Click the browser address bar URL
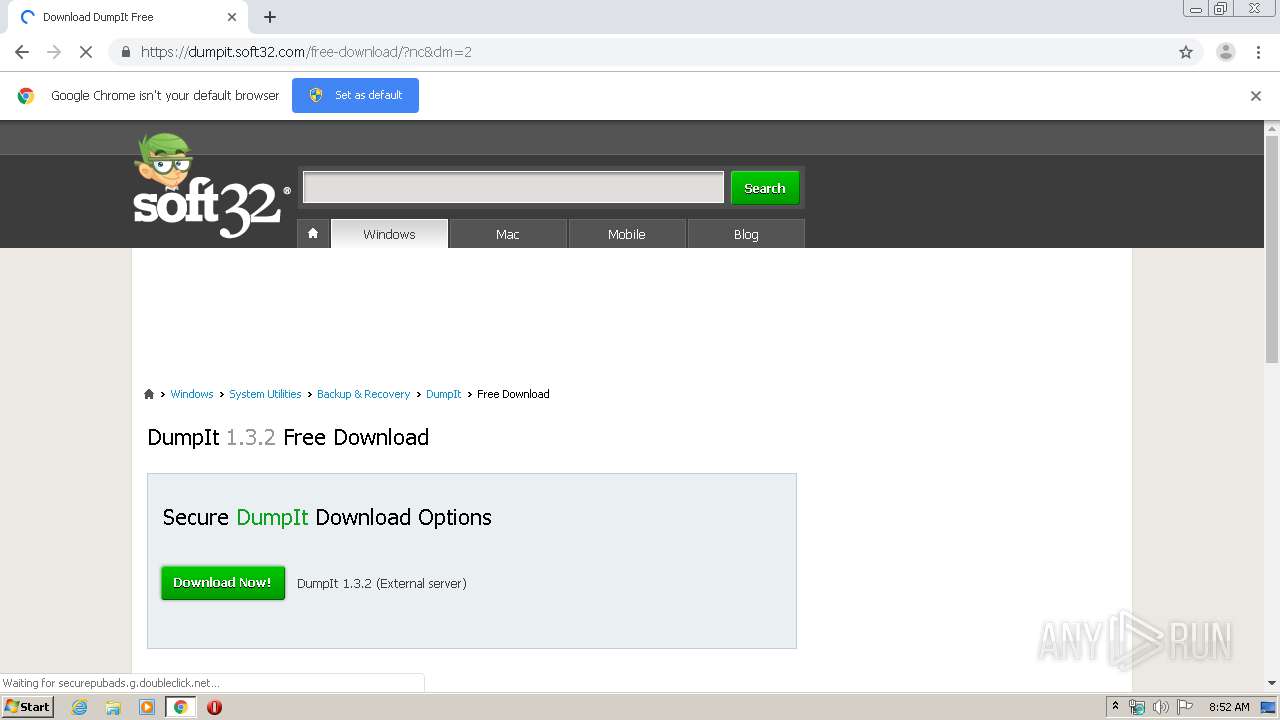 pos(306,52)
